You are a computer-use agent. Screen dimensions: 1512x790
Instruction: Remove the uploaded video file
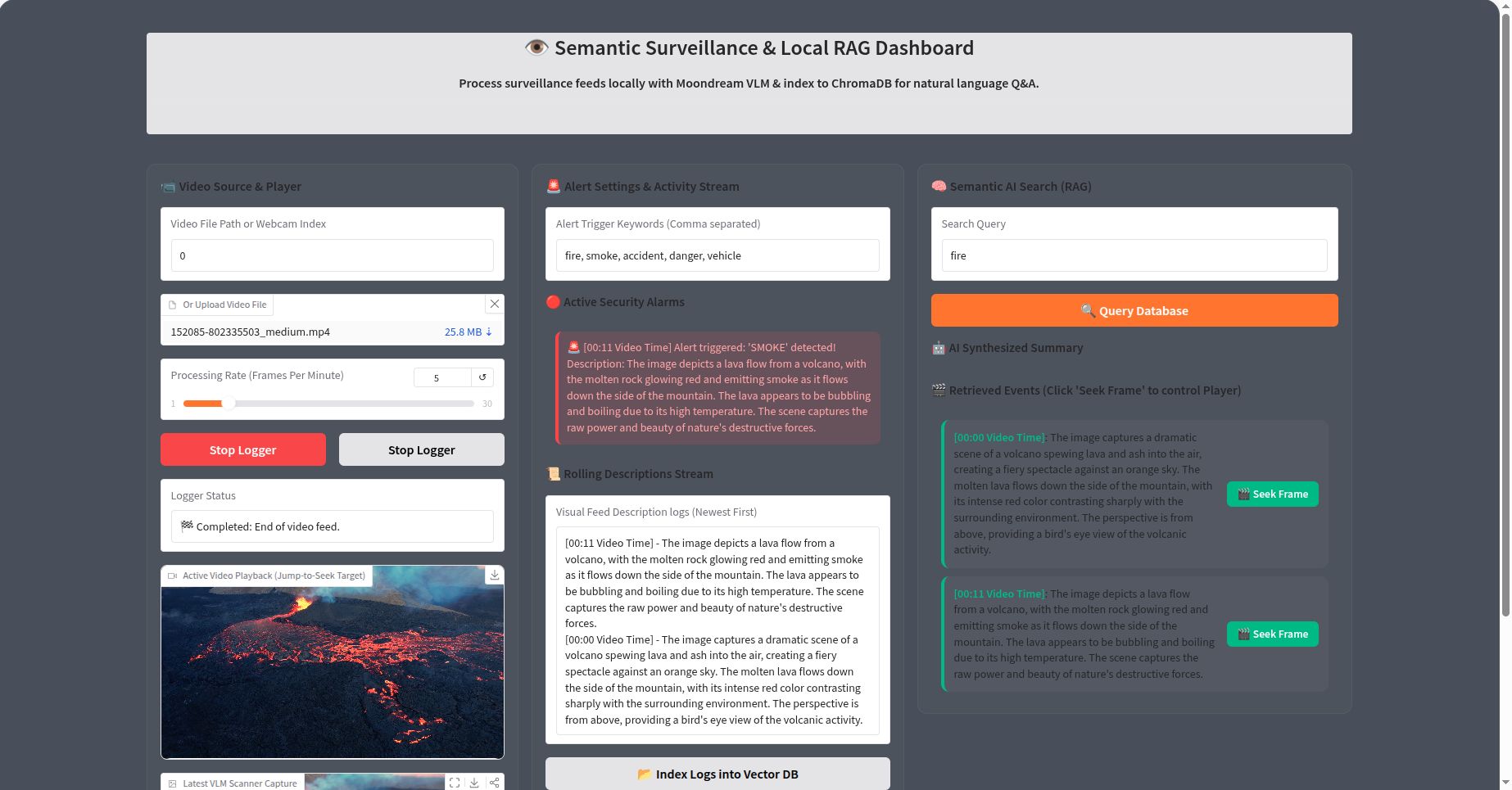(x=495, y=304)
